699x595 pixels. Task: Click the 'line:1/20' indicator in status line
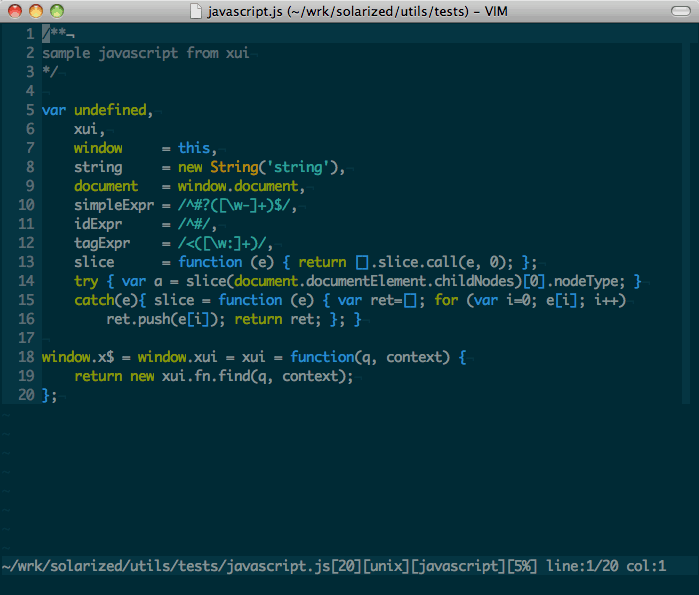coord(580,567)
